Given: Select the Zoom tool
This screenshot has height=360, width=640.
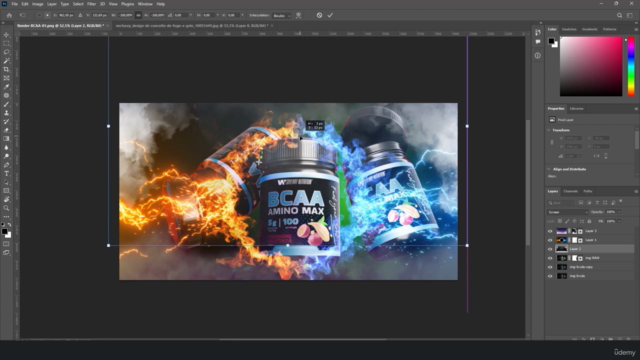Looking at the screenshot, I should tap(6, 208).
